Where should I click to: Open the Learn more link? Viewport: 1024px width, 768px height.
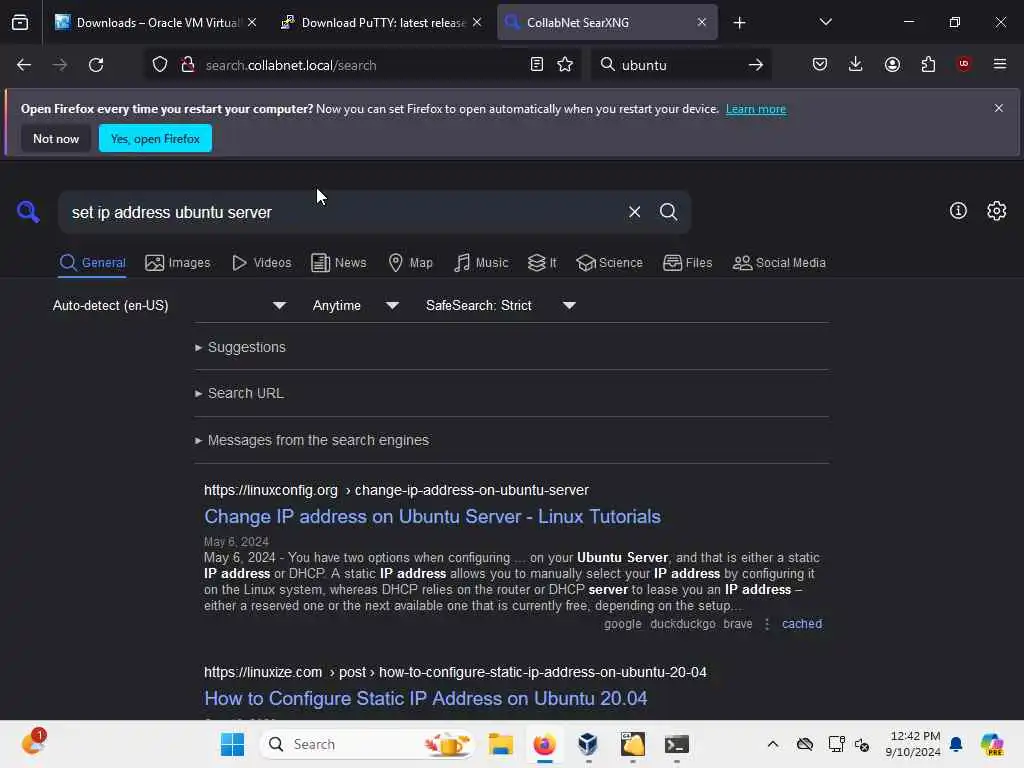coord(756,109)
